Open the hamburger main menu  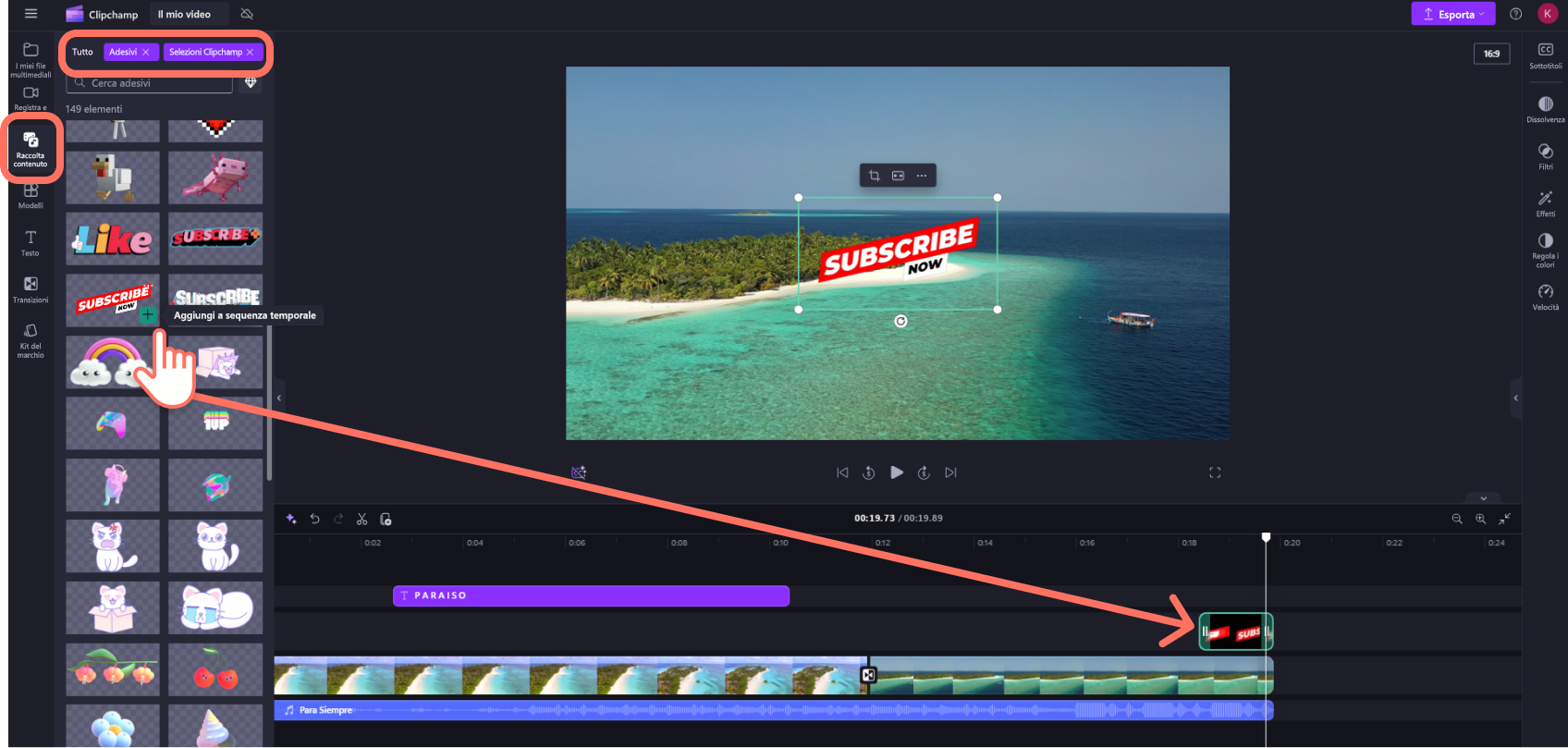(31, 14)
